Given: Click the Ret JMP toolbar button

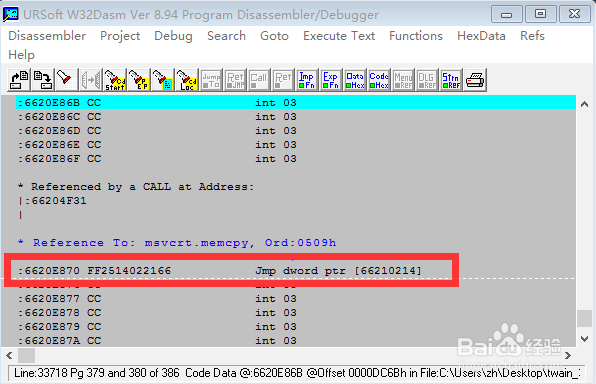Looking at the screenshot, I should [x=235, y=80].
